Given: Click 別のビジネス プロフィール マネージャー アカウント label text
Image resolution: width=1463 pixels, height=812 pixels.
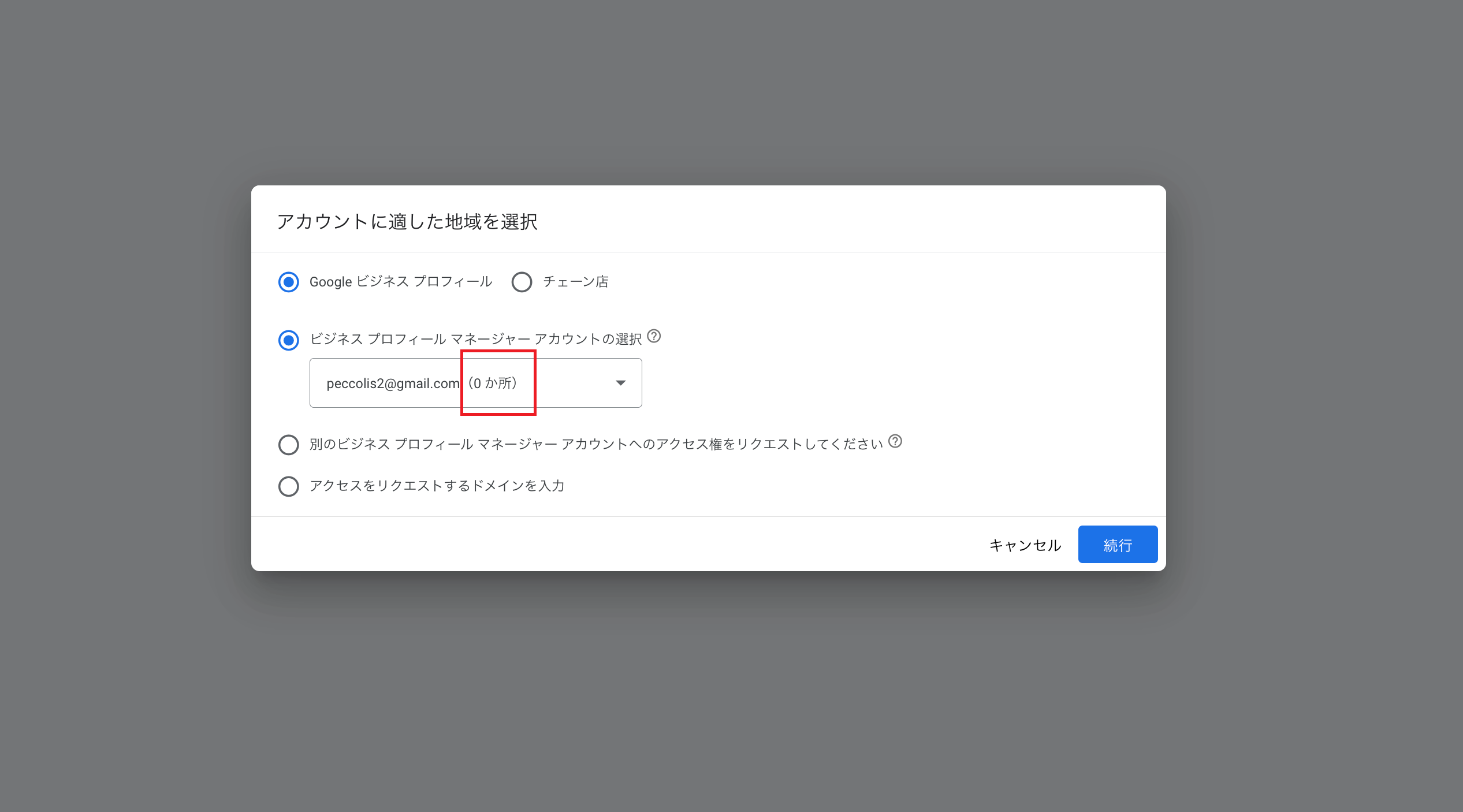Looking at the screenshot, I should coord(595,444).
